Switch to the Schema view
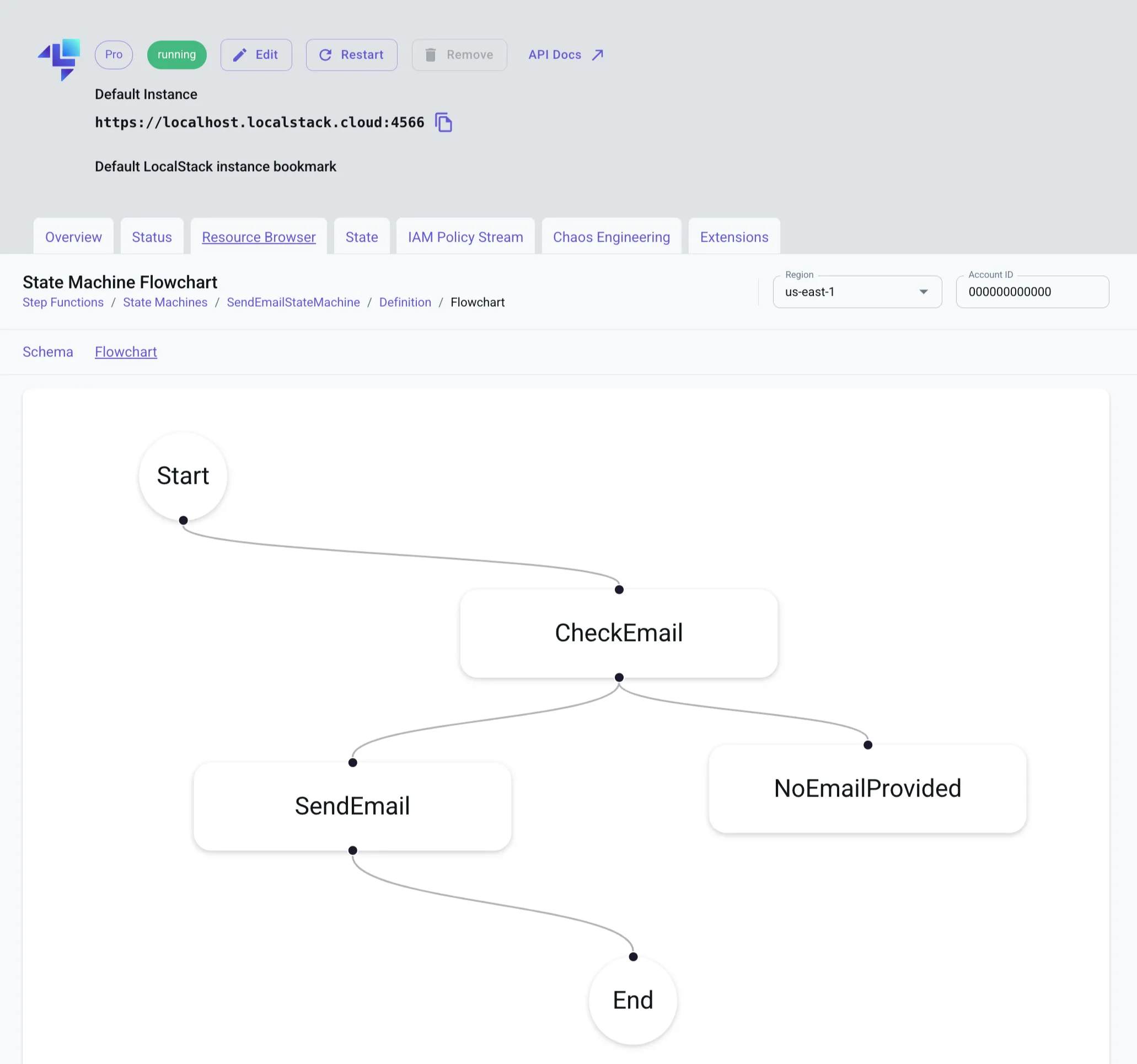 click(47, 351)
